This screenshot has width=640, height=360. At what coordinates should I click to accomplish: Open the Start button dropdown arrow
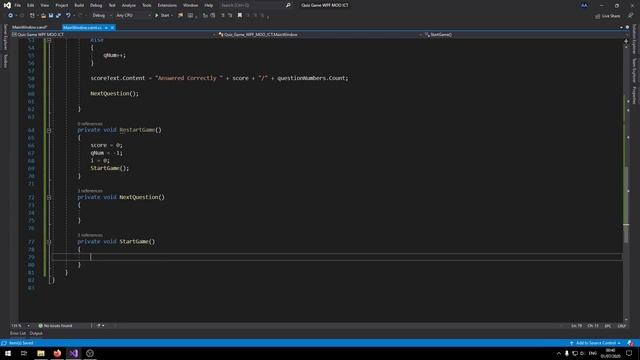[172, 16]
